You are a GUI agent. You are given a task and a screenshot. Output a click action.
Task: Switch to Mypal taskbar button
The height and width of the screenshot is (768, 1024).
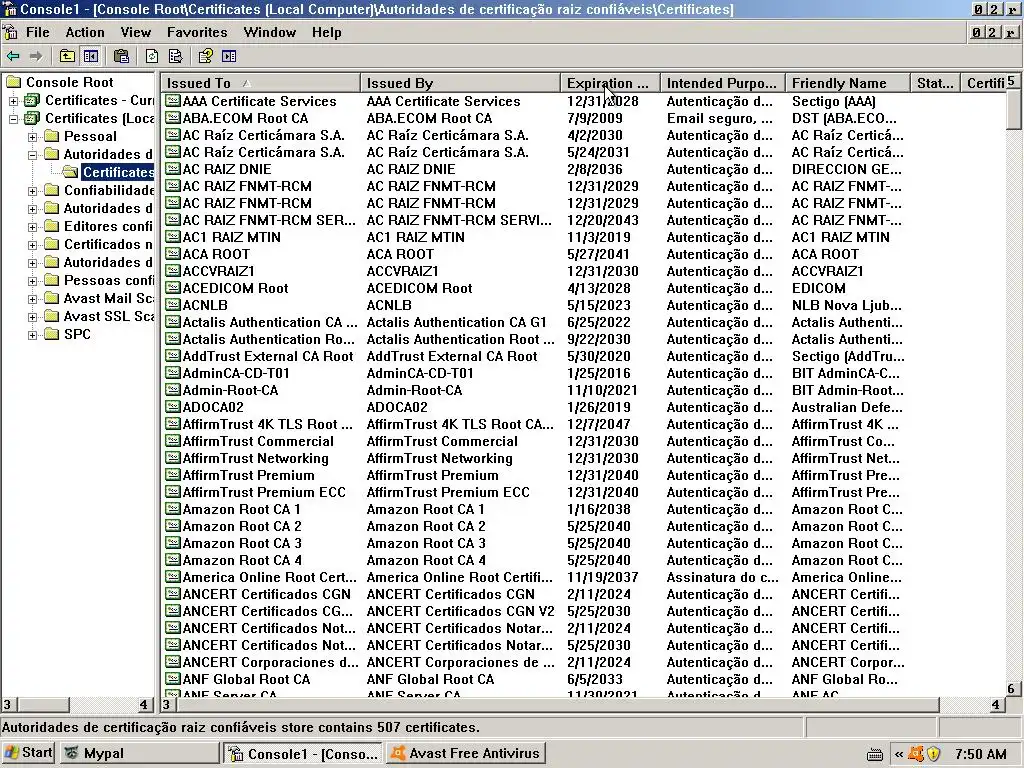click(x=140, y=753)
